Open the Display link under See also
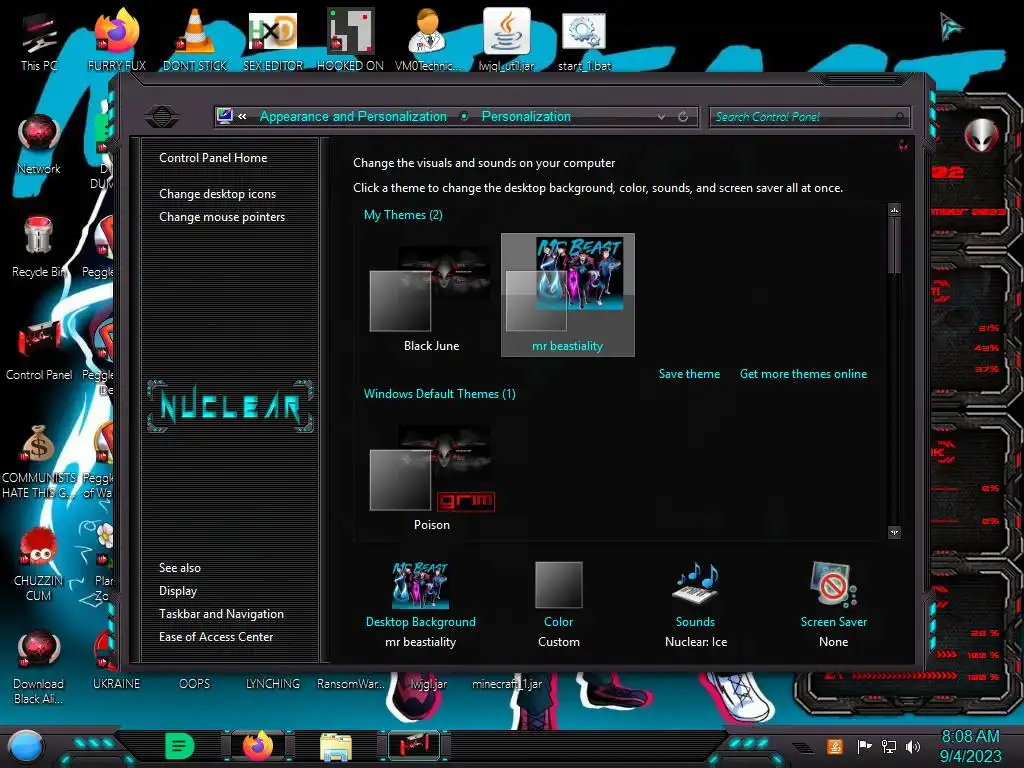 178,591
